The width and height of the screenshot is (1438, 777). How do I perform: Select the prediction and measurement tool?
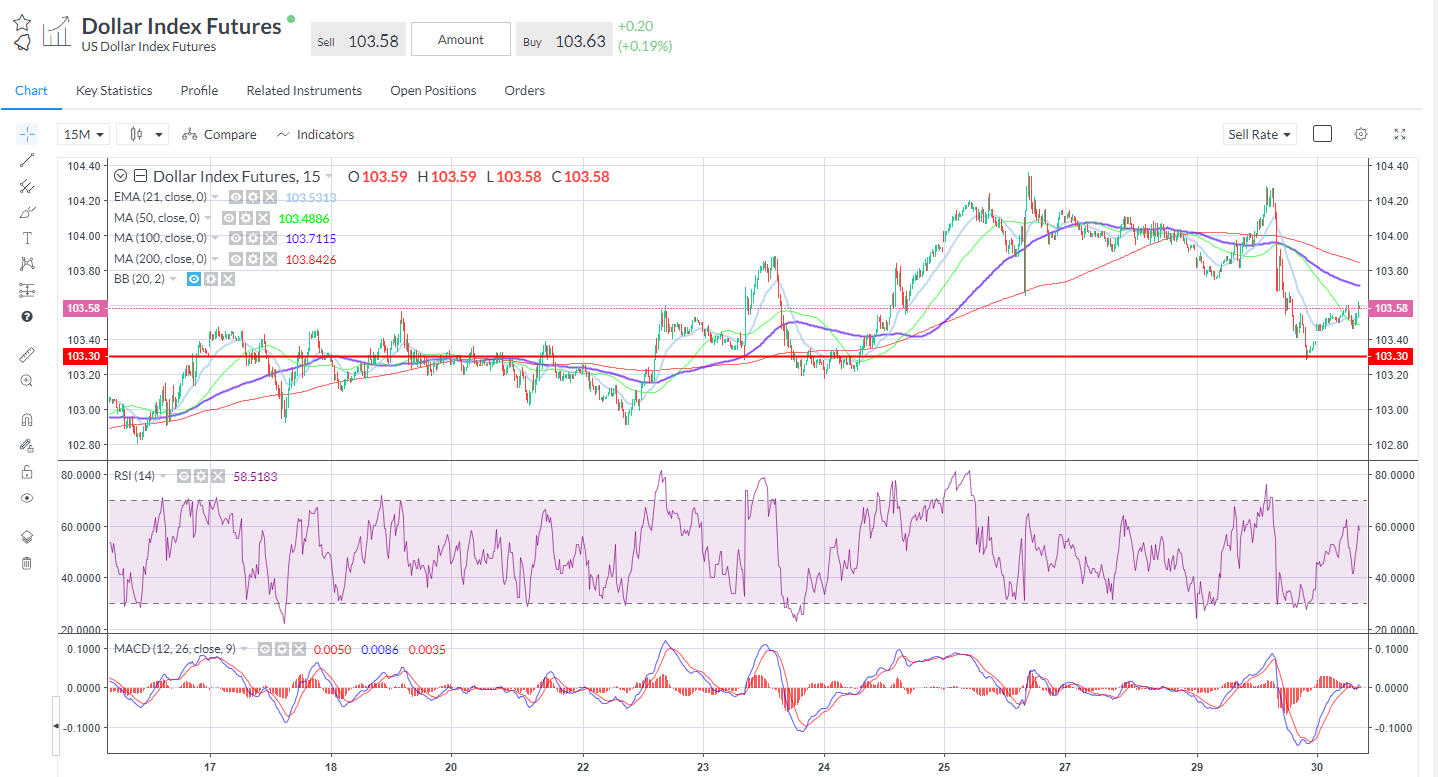(27, 290)
